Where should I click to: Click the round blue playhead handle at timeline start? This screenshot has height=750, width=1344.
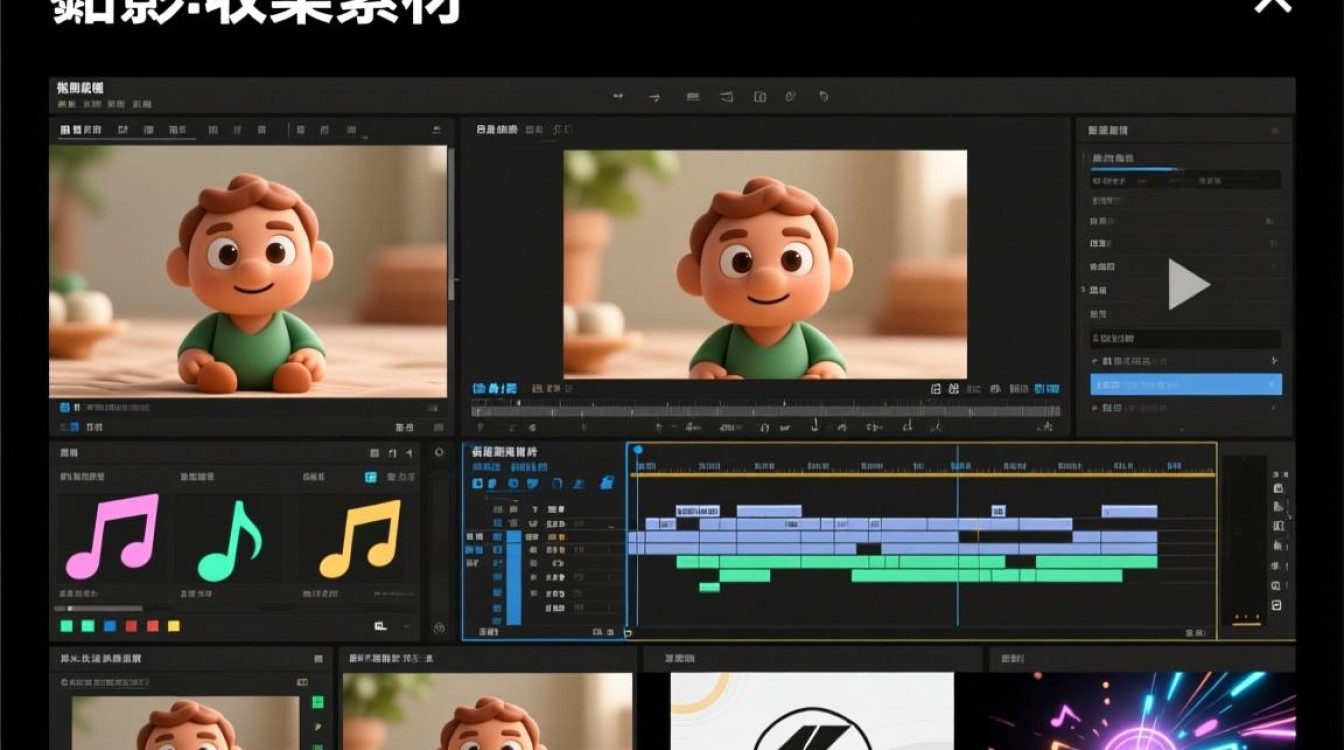[x=638, y=450]
